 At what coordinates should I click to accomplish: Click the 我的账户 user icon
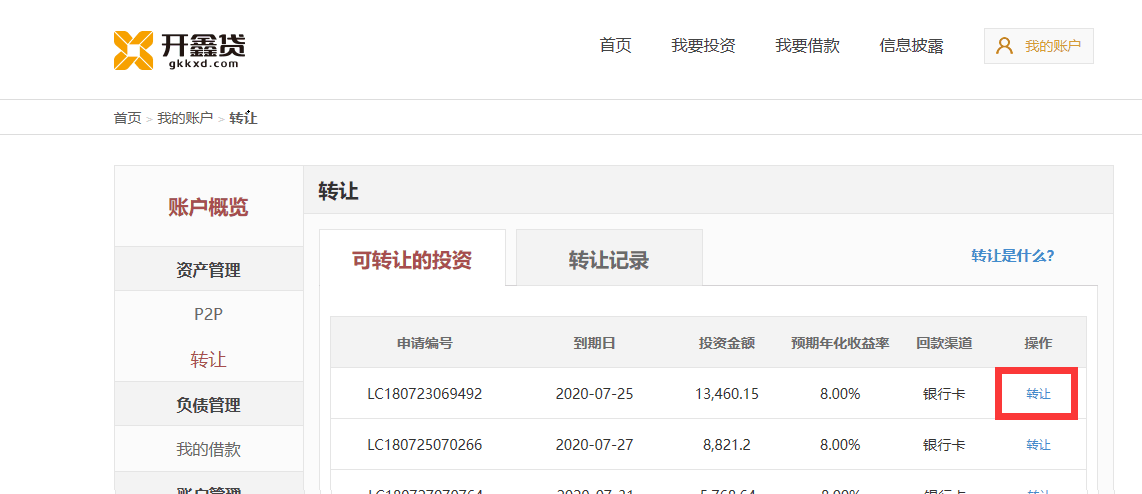tap(1004, 46)
